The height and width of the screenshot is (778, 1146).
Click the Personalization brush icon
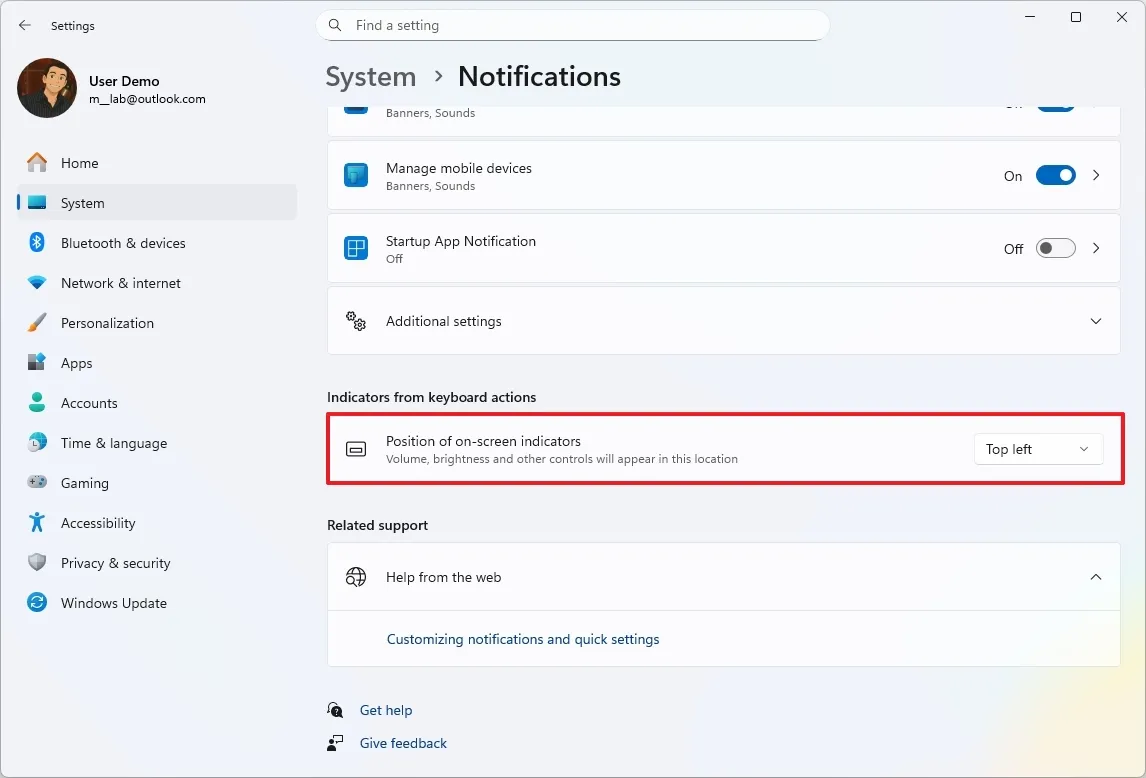click(37, 323)
